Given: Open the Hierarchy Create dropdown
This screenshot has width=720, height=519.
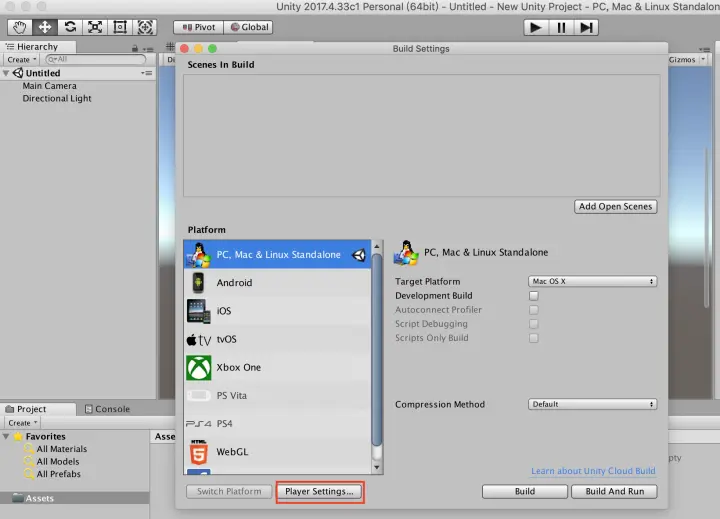Looking at the screenshot, I should (x=21, y=60).
